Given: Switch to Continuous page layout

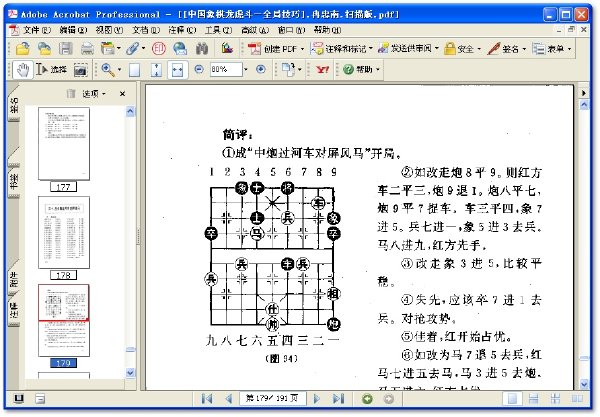Looking at the screenshot, I should (533, 399).
